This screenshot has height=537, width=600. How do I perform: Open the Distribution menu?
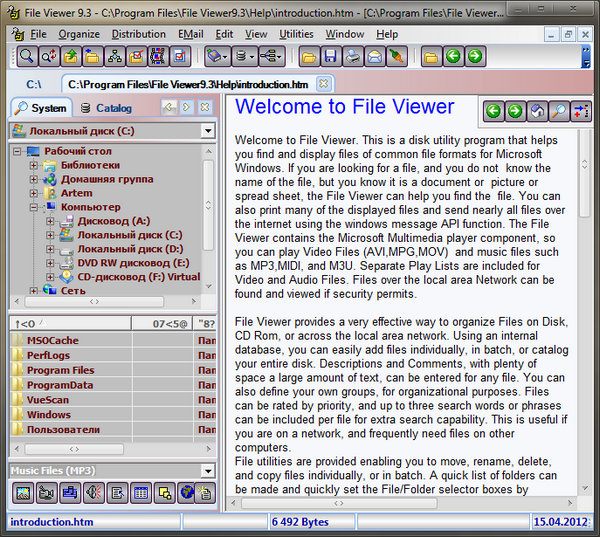(x=139, y=34)
